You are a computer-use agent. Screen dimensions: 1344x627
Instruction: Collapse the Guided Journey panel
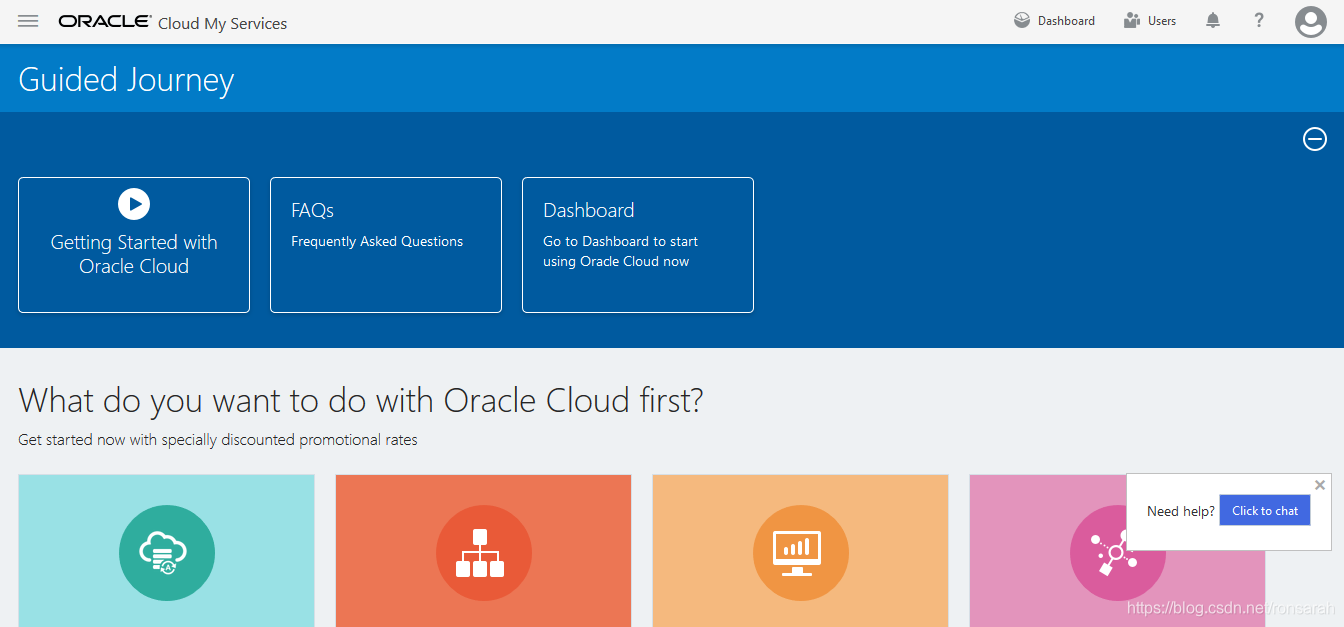[1315, 139]
